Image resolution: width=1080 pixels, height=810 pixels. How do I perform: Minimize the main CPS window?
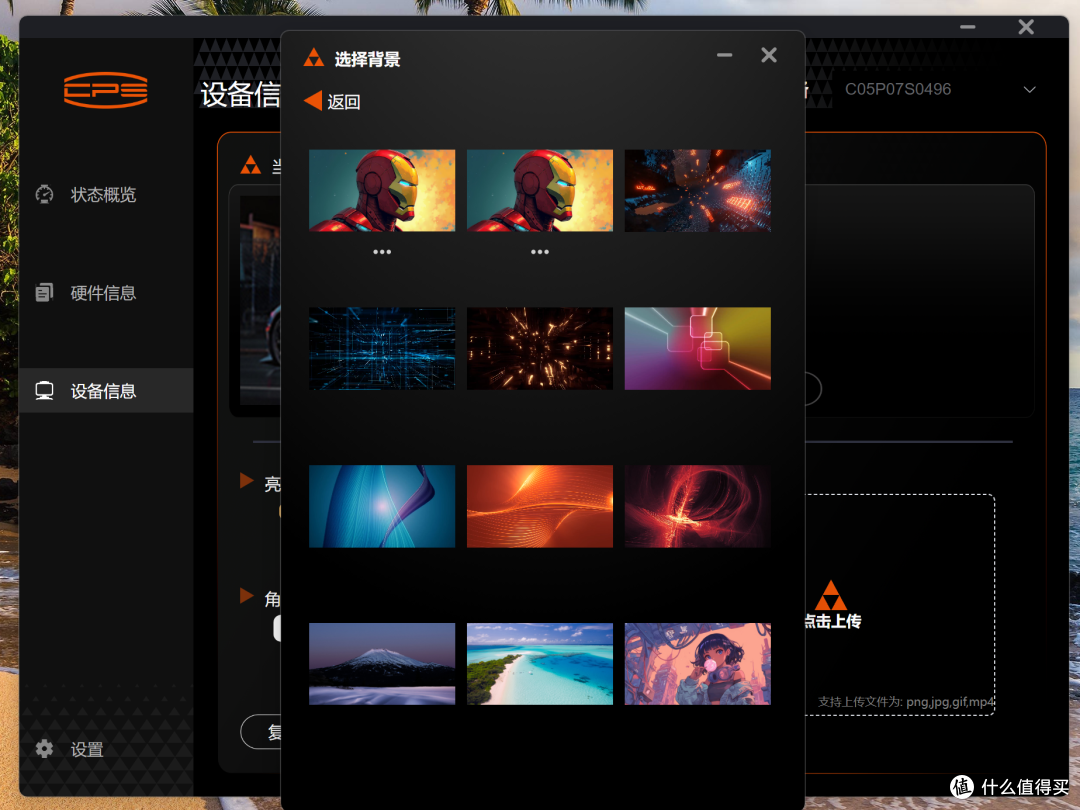click(x=968, y=27)
